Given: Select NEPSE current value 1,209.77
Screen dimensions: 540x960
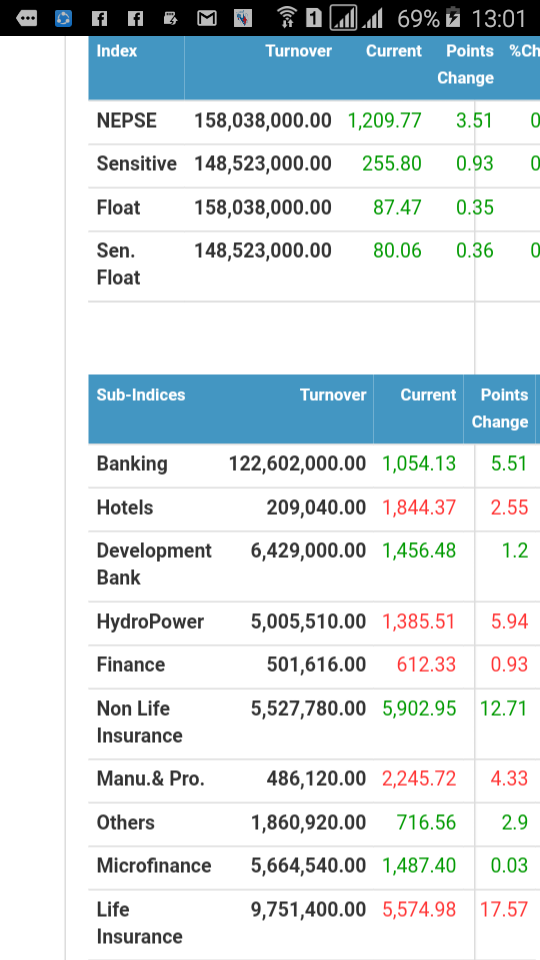Looking at the screenshot, I should 384,121.
